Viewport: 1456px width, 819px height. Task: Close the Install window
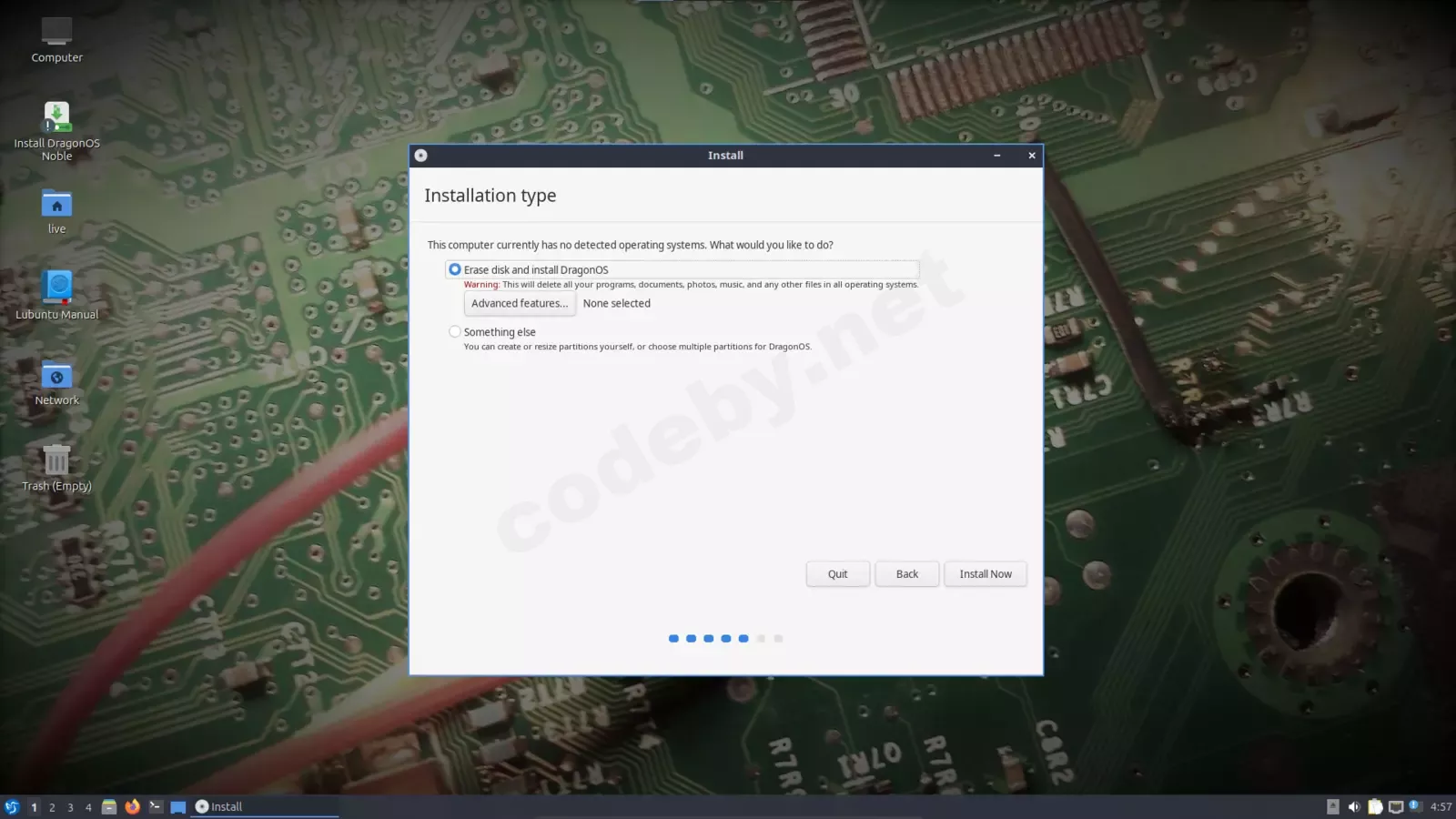1032,156
